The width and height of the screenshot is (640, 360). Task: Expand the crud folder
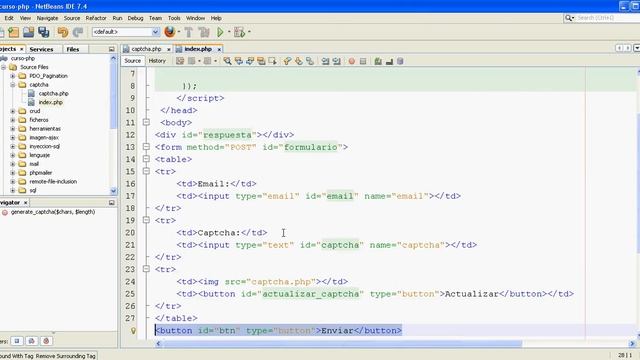pyautogui.click(x=13, y=111)
